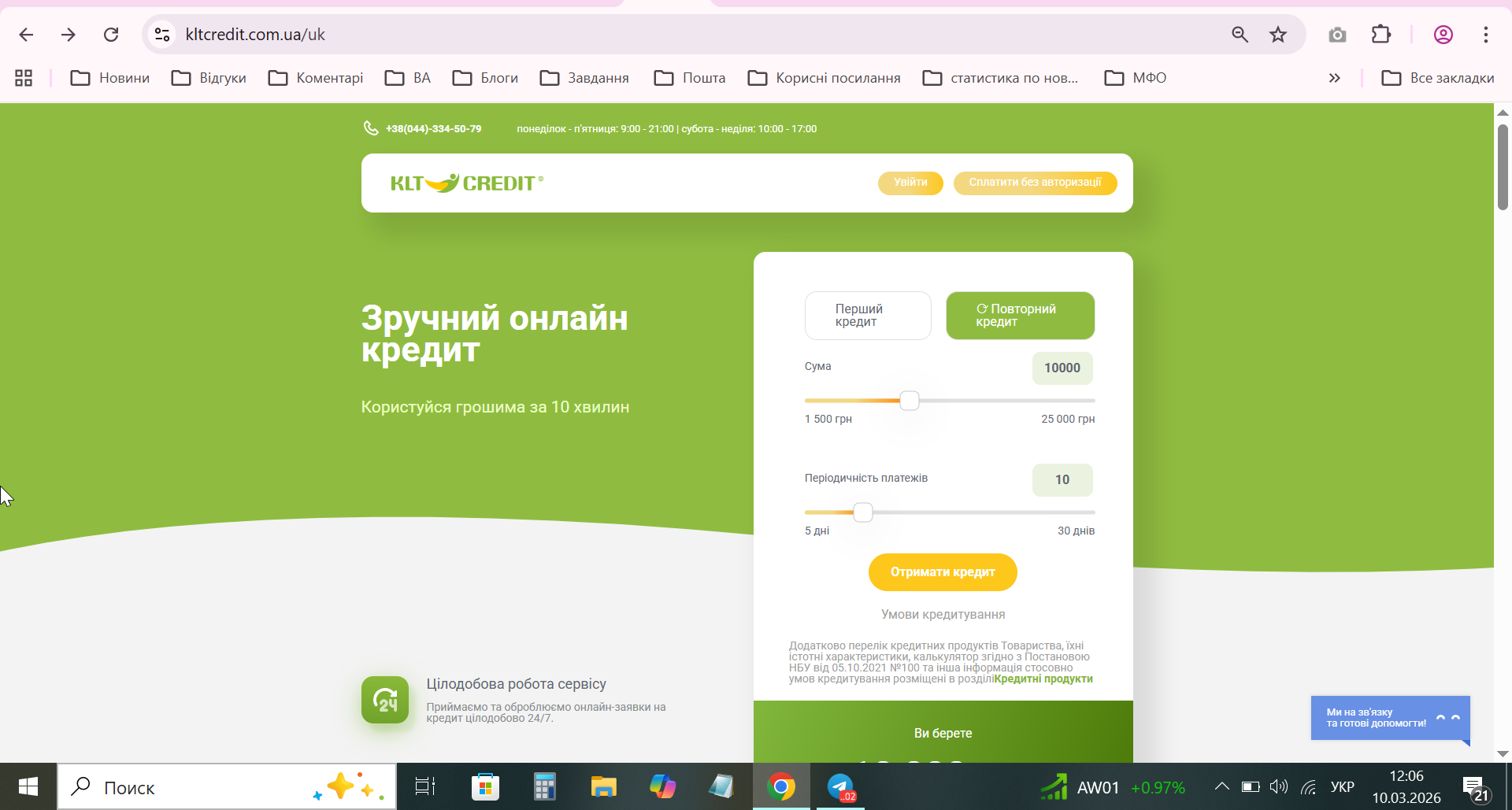Open Task View on the taskbar

[425, 786]
